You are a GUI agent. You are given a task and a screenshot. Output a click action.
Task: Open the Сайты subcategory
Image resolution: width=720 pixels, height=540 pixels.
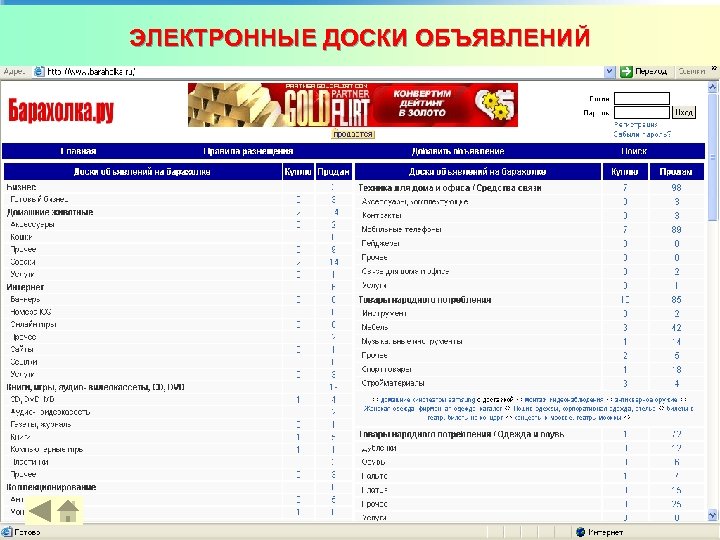point(22,349)
